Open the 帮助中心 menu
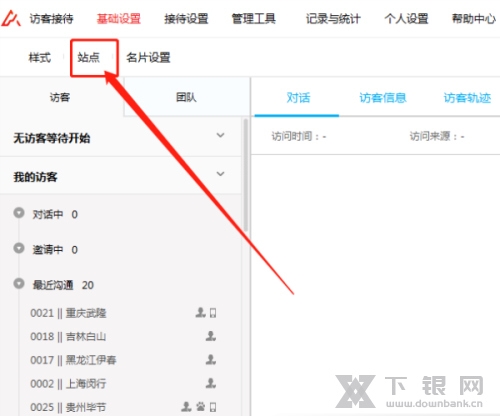Viewport: 500px width, 416px height. [x=474, y=19]
